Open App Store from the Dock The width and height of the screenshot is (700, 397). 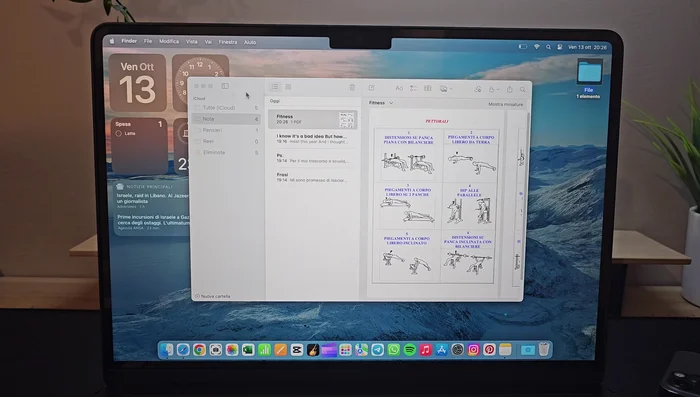(442, 350)
